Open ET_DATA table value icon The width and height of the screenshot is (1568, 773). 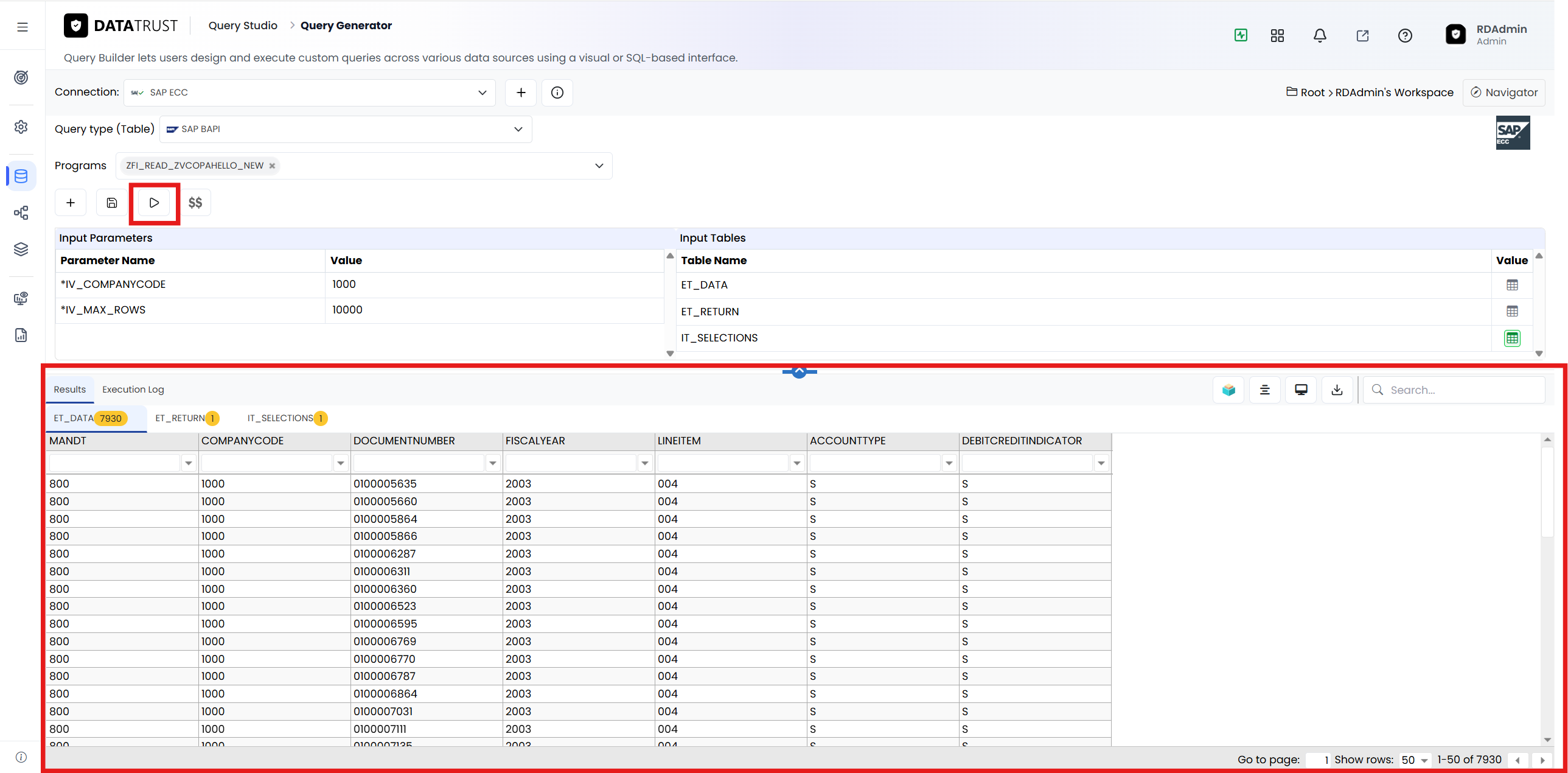click(1512, 285)
